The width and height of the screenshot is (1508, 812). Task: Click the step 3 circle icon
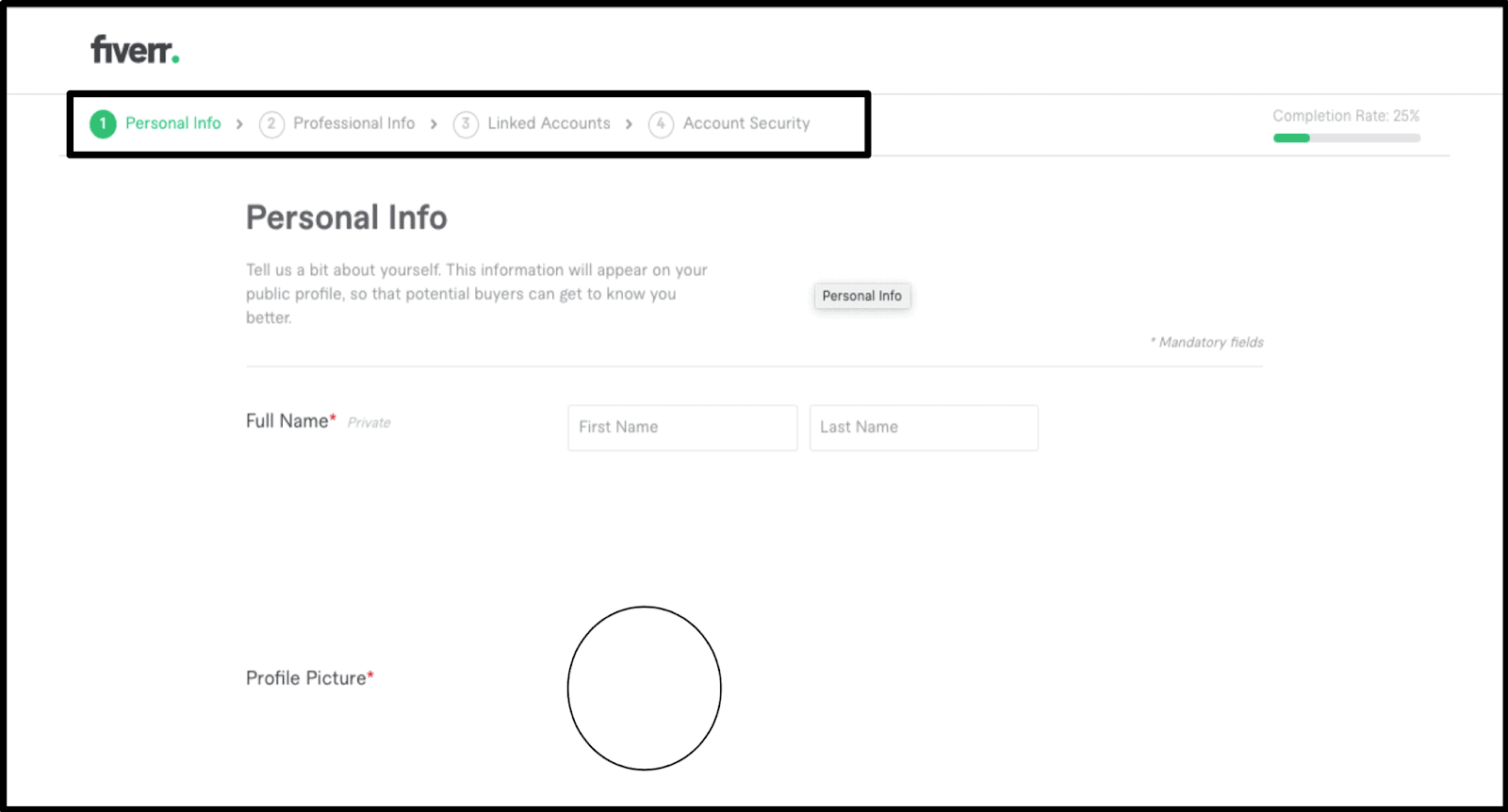point(466,123)
